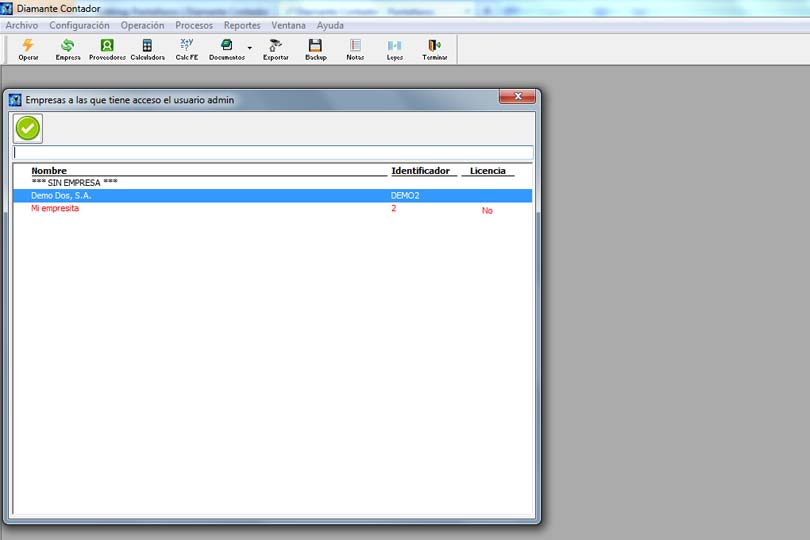Click the Identificador column header
The image size is (810, 540).
click(420, 171)
